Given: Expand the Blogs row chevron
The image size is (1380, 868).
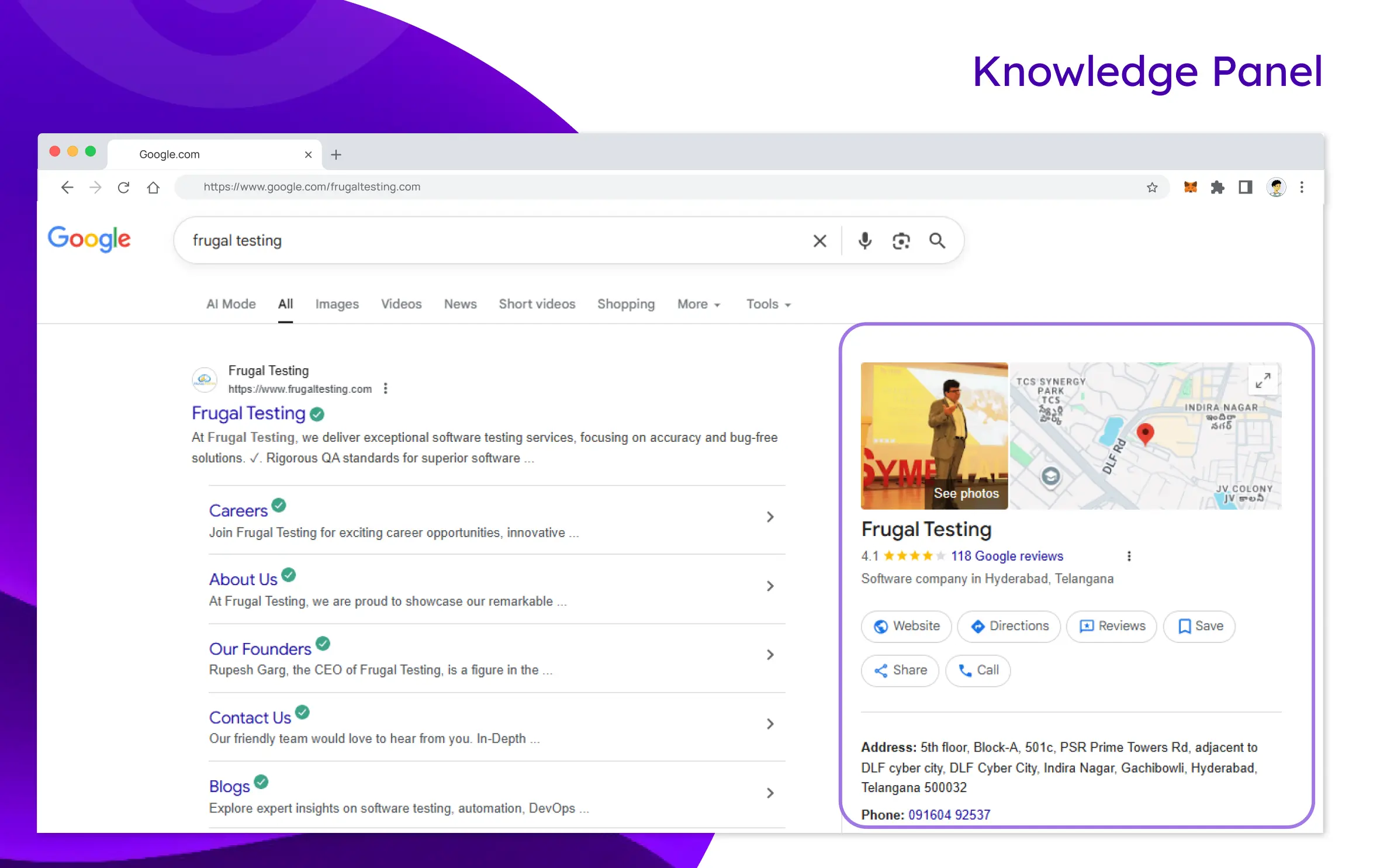Looking at the screenshot, I should [x=770, y=793].
